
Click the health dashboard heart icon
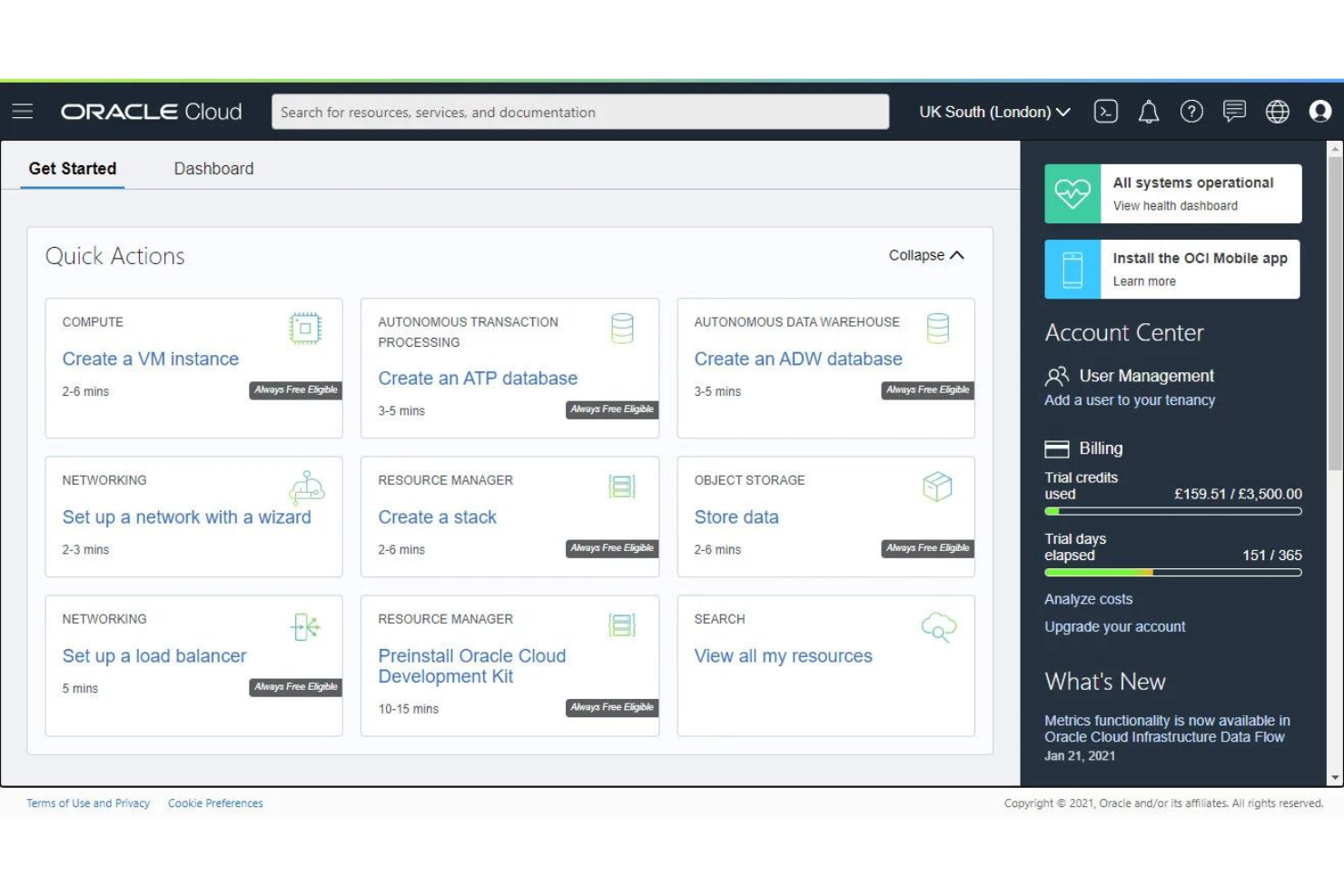1072,192
